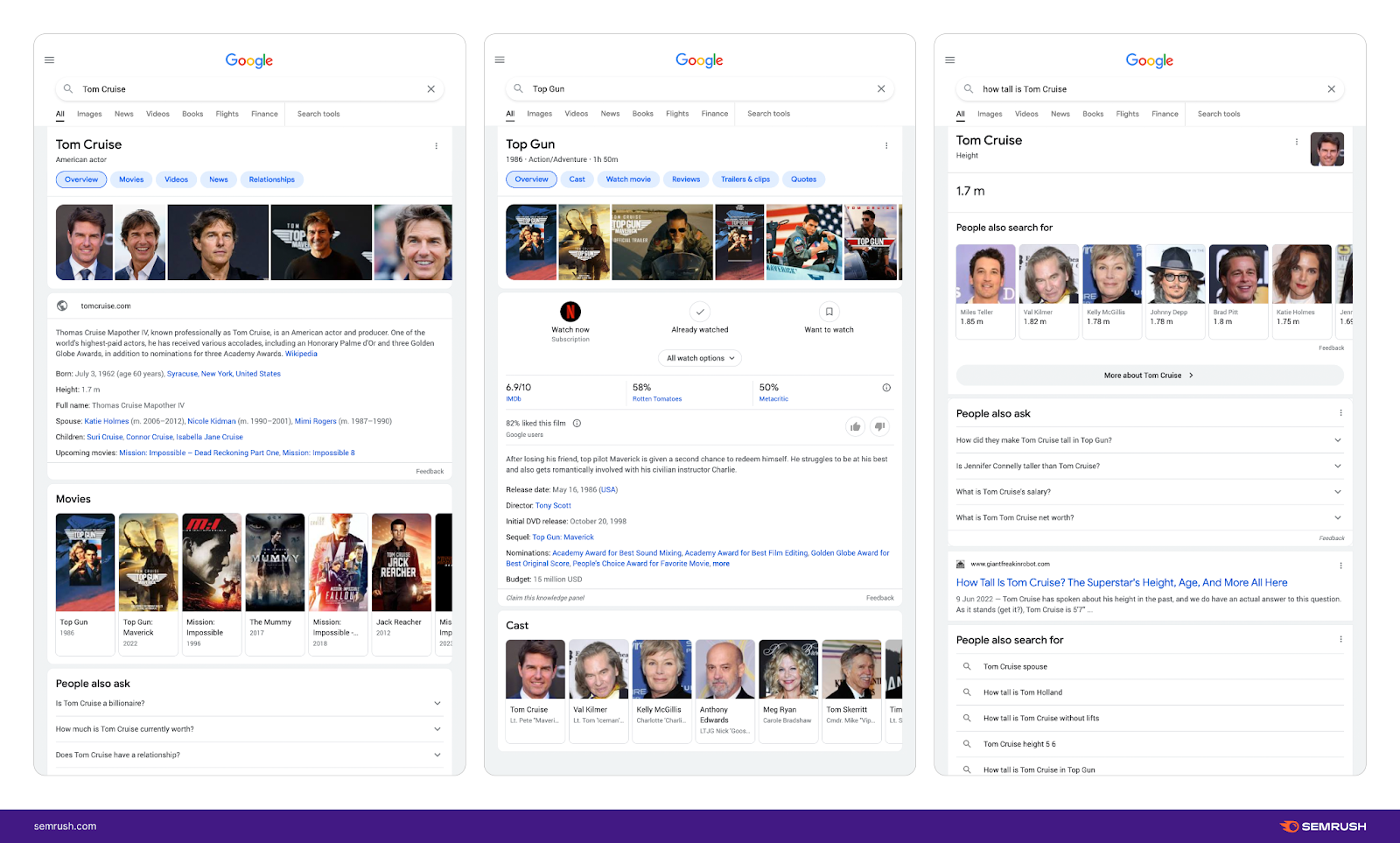Click globe icon next to tomcruise.com
The width and height of the screenshot is (1400, 843).
(62, 306)
